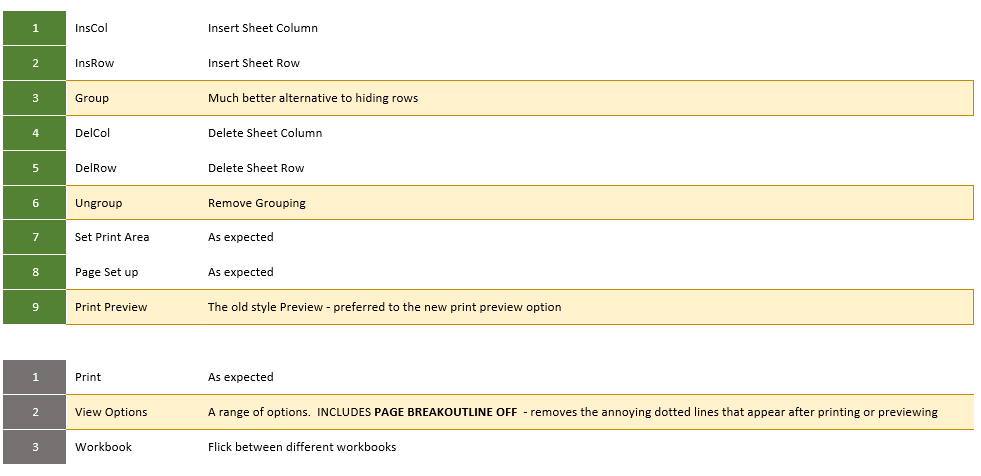This screenshot has width=981, height=476.
Task: Click the highlighted Group row label
Action: pyautogui.click(x=91, y=98)
